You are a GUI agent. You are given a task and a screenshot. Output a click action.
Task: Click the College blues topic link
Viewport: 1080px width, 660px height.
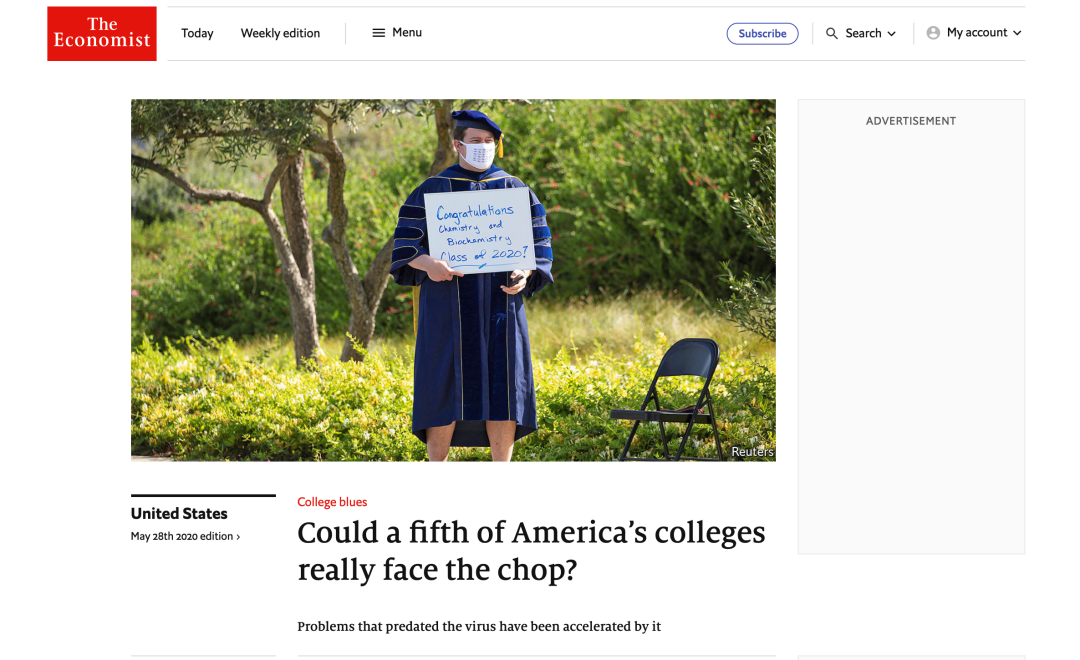point(332,502)
